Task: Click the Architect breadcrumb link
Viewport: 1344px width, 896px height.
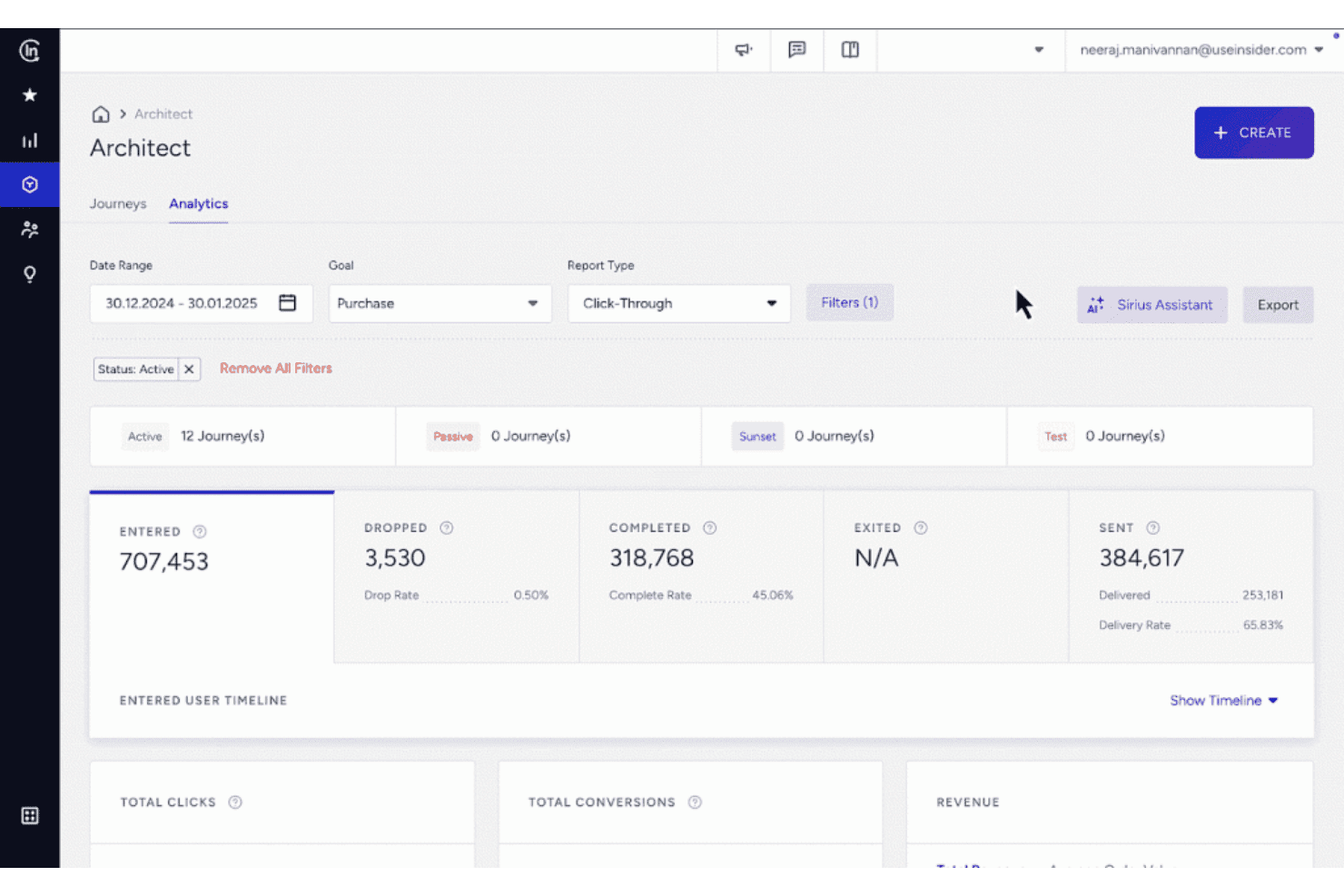Action: click(x=163, y=114)
